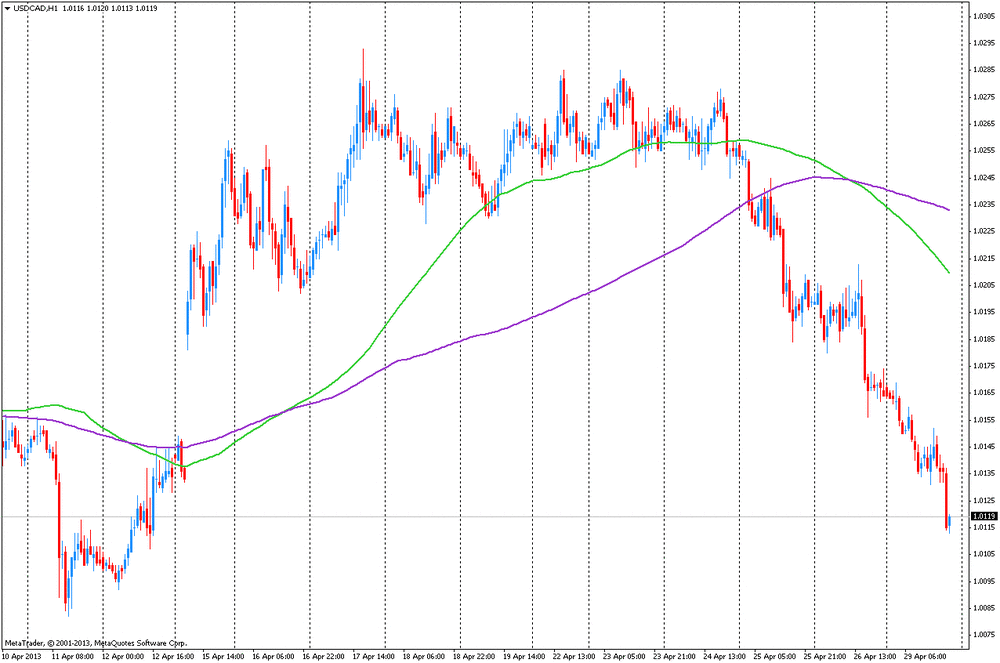Click the 1.0155 price scale label

[x=985, y=419]
